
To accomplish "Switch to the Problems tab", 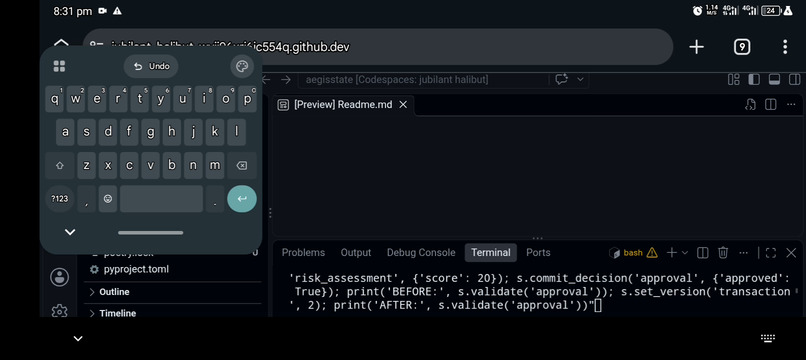I will pyautogui.click(x=303, y=253).
